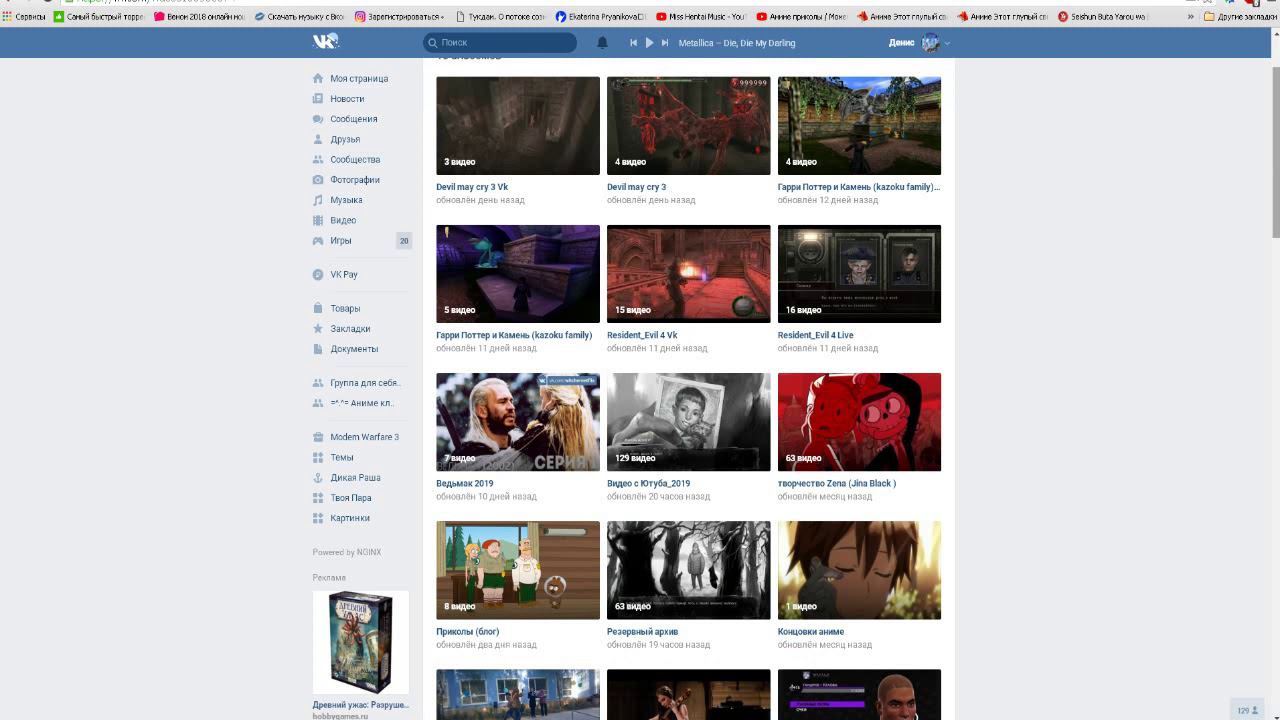Screen dimensions: 1280x720
Task: Click the speech bubble icon beside Сообщения
Action: pyautogui.click(x=318, y=119)
